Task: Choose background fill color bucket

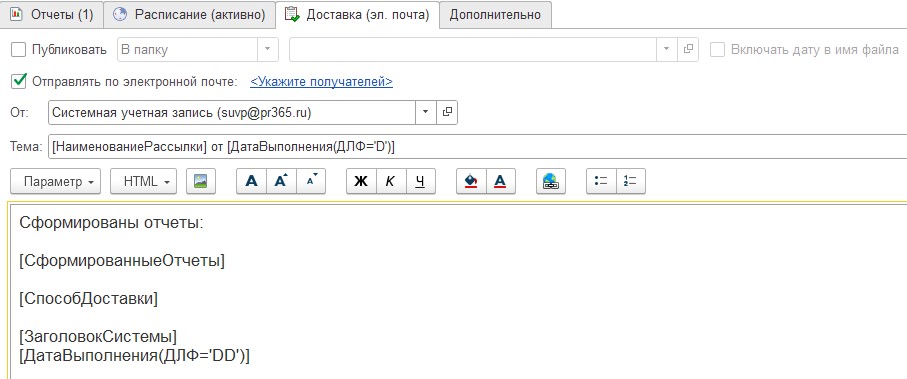Action: coord(471,181)
